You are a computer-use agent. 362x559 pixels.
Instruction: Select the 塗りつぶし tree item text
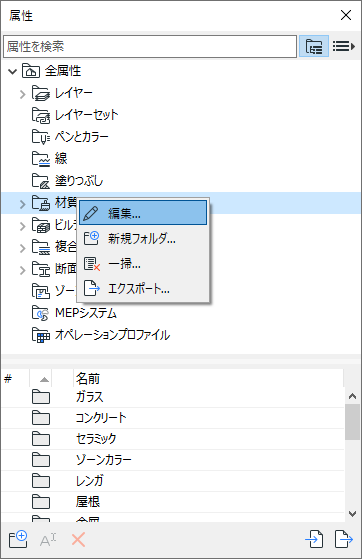79,181
